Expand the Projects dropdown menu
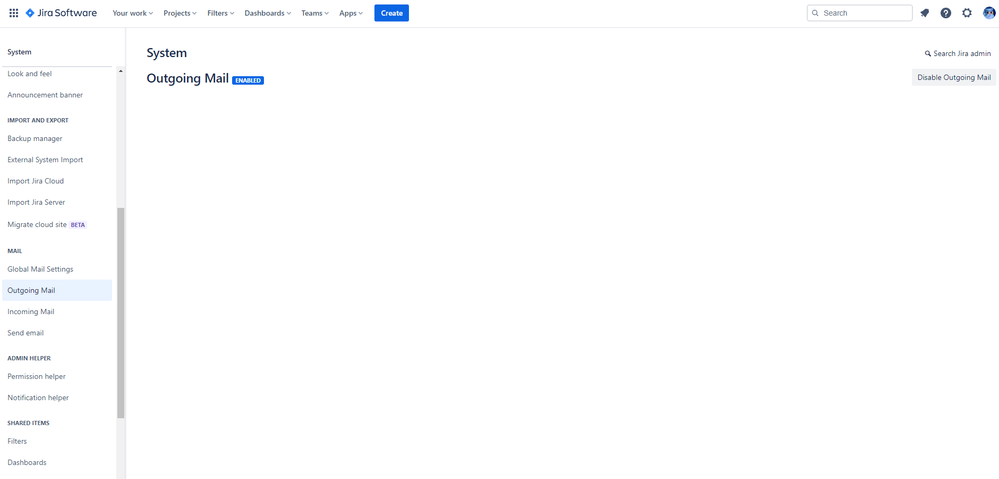 [x=180, y=13]
